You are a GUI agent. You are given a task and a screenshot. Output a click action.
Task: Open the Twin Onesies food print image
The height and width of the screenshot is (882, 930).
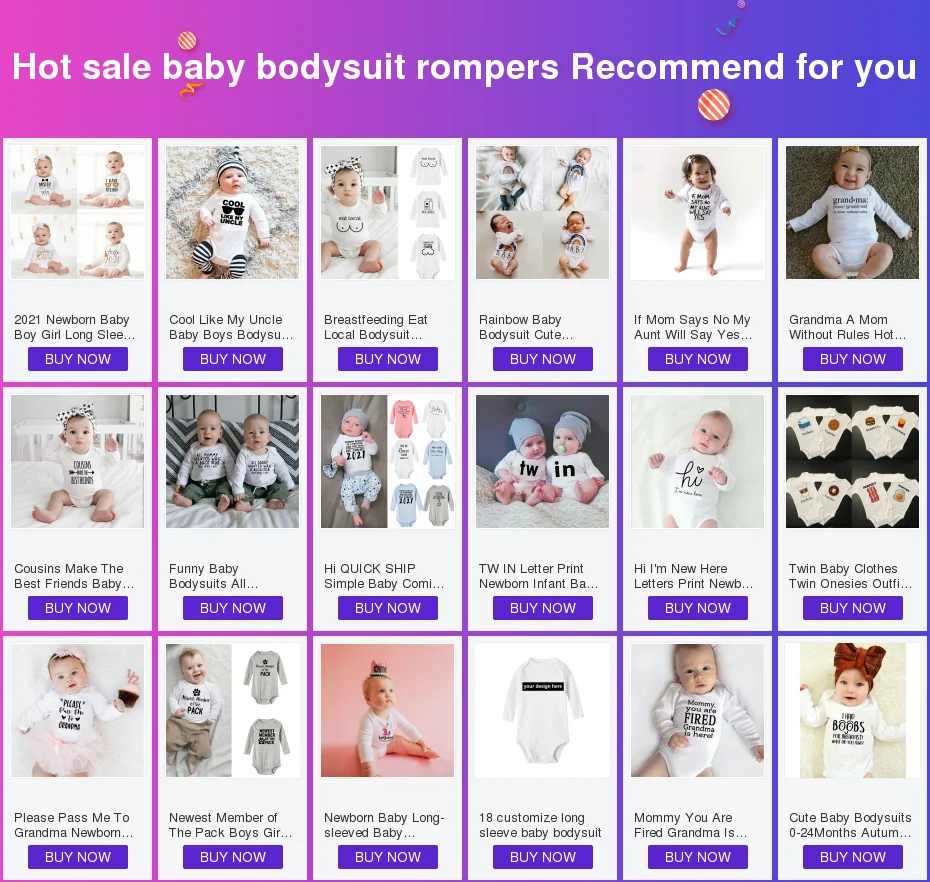[x=852, y=461]
